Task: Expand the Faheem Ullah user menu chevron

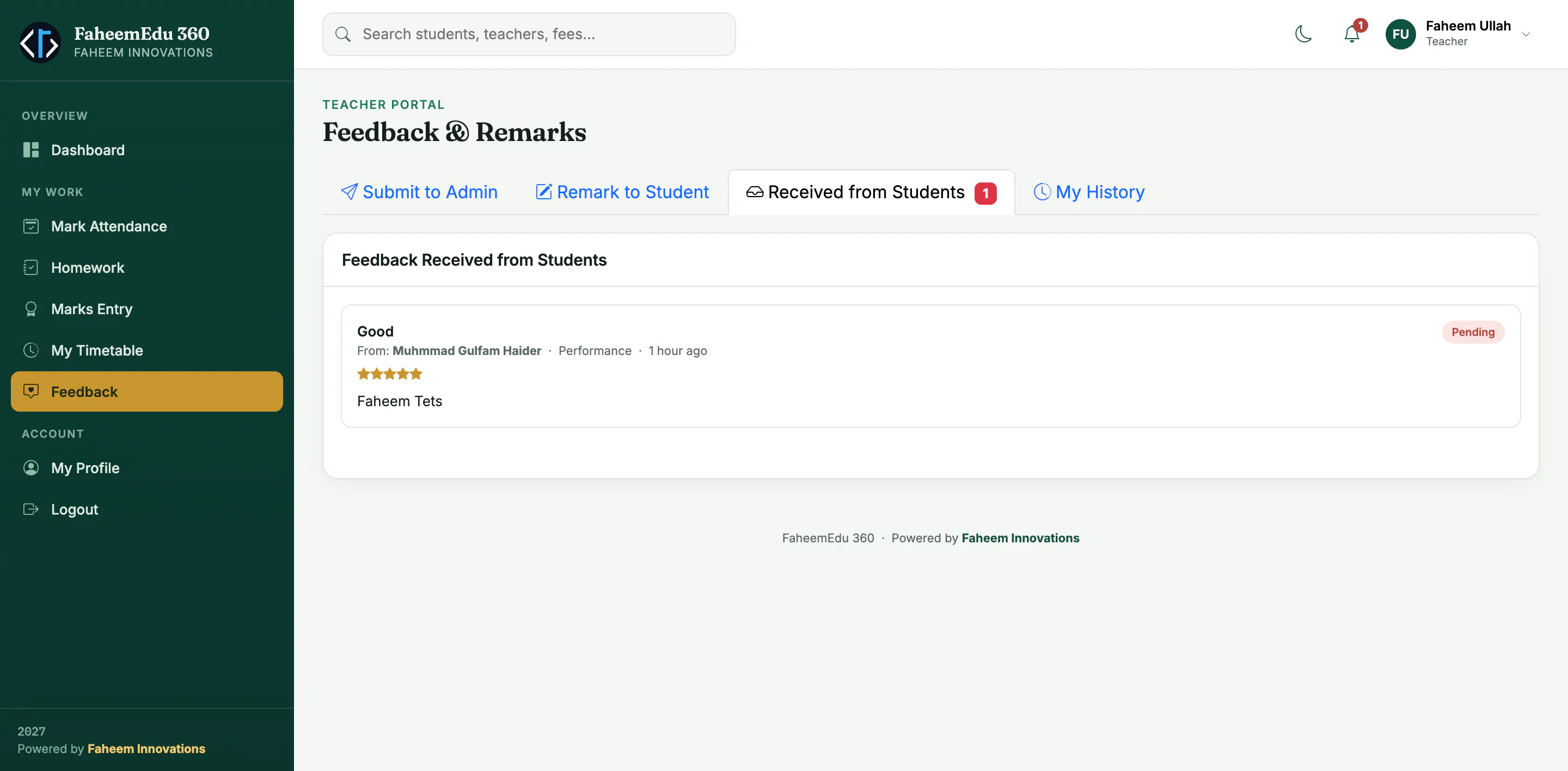Action: point(1526,34)
